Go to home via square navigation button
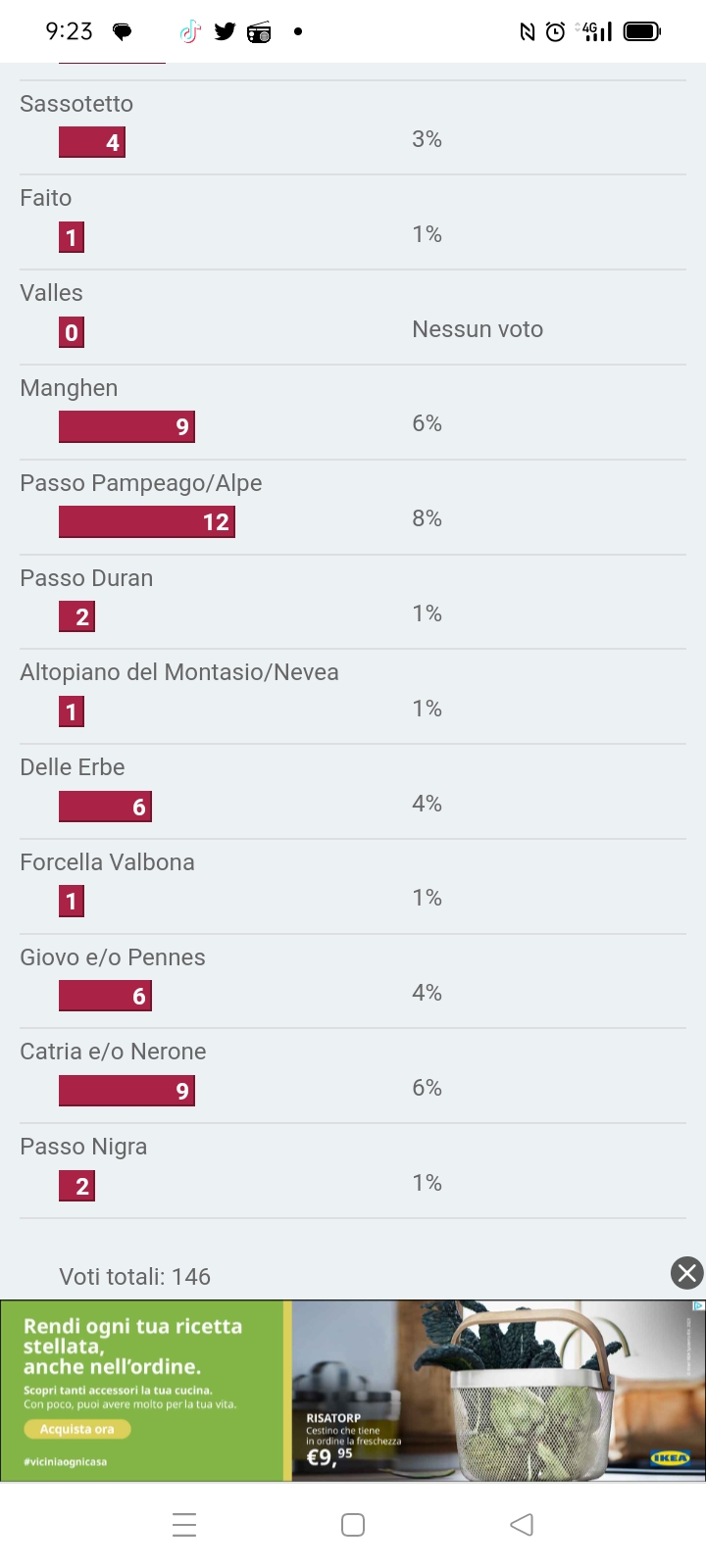 tap(353, 1524)
